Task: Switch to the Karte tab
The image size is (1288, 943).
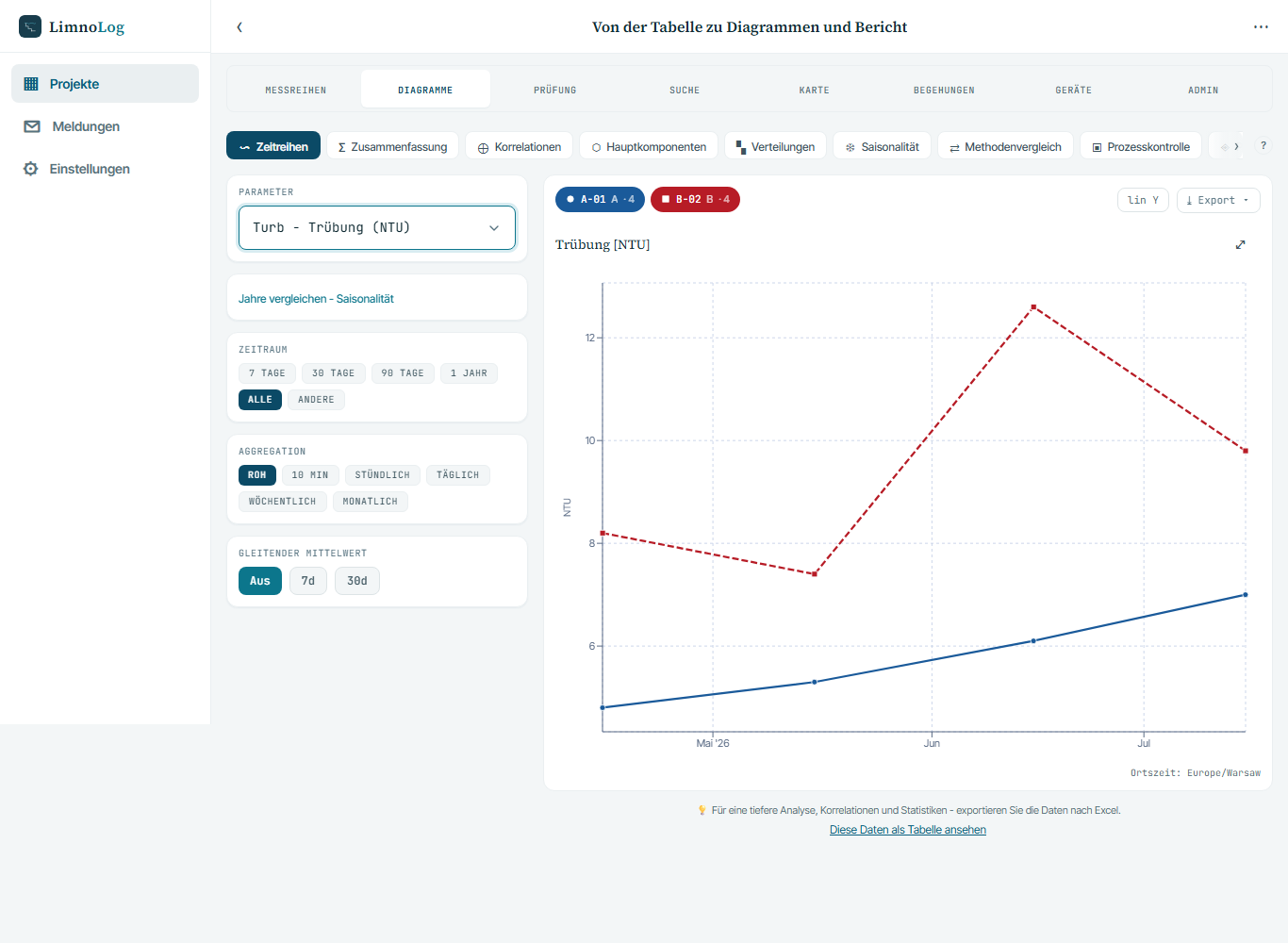Action: coord(815,90)
